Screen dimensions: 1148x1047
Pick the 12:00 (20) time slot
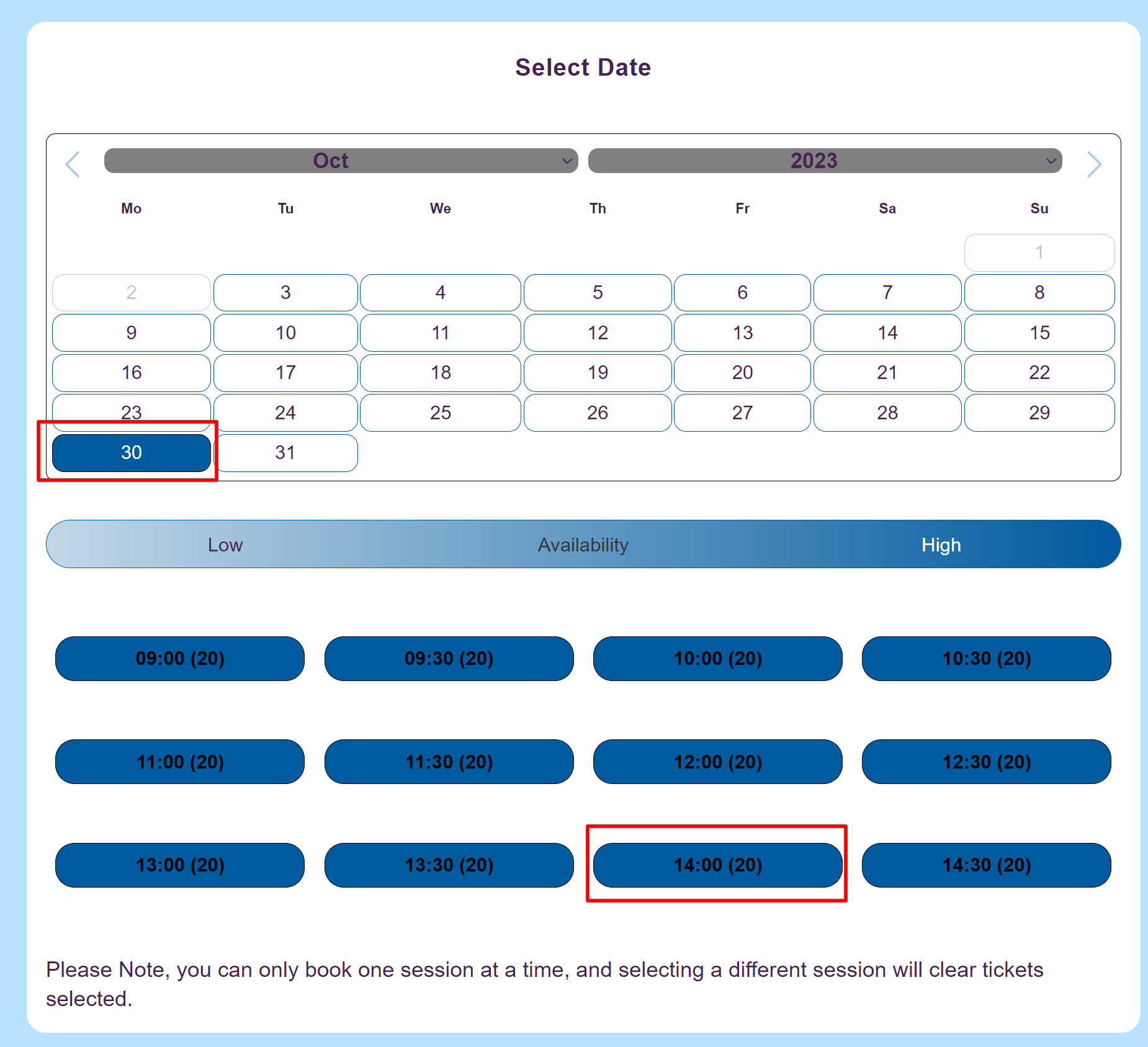pyautogui.click(x=717, y=762)
